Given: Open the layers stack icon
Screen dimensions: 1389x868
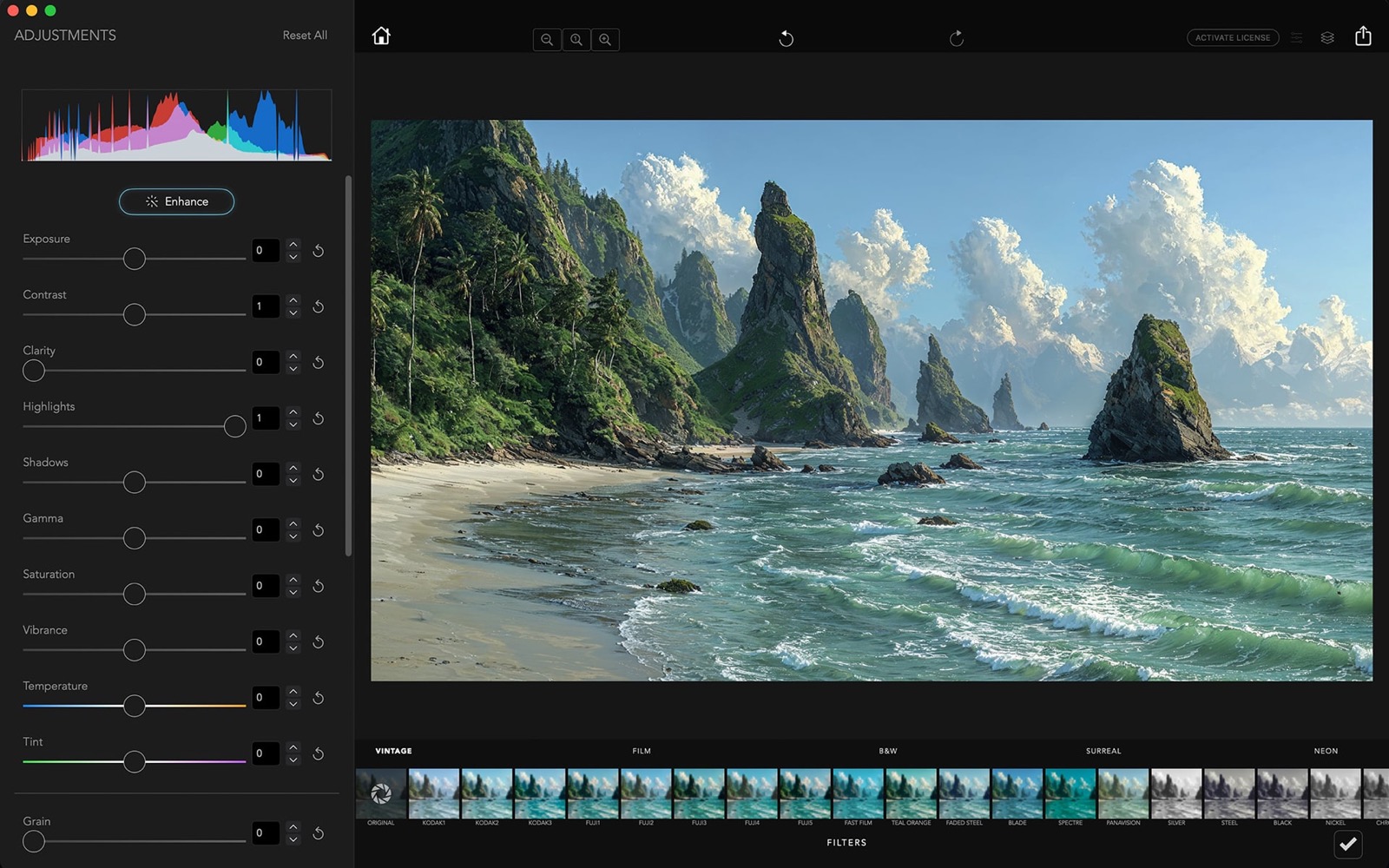Looking at the screenshot, I should 1327,38.
